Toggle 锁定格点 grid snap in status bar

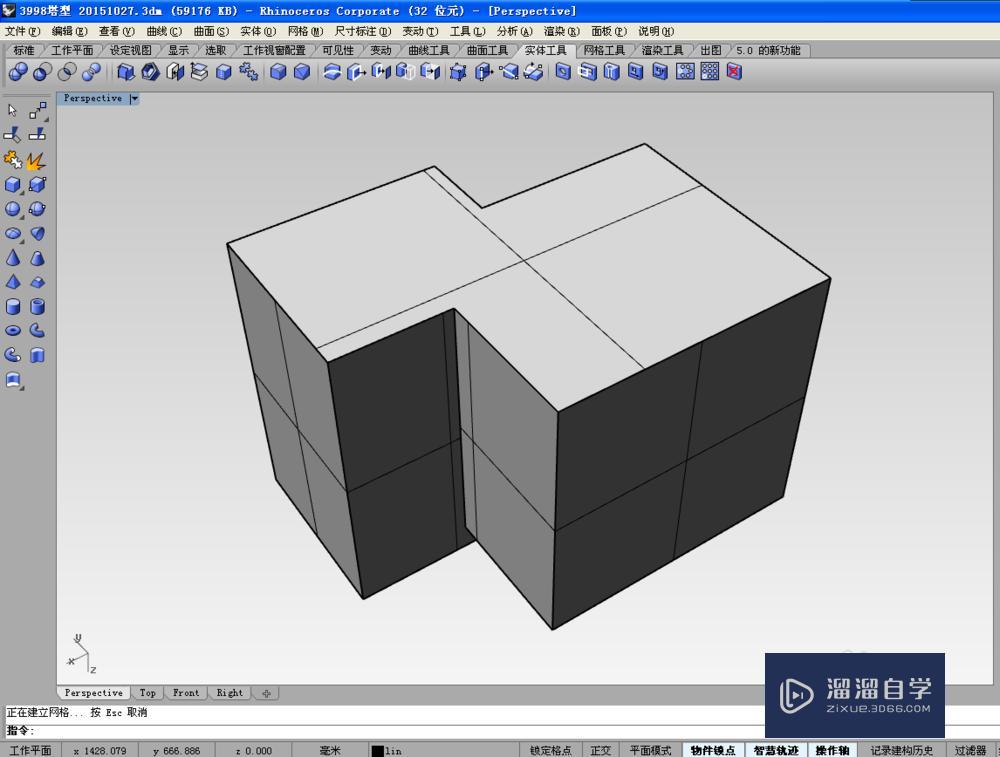tap(550, 751)
